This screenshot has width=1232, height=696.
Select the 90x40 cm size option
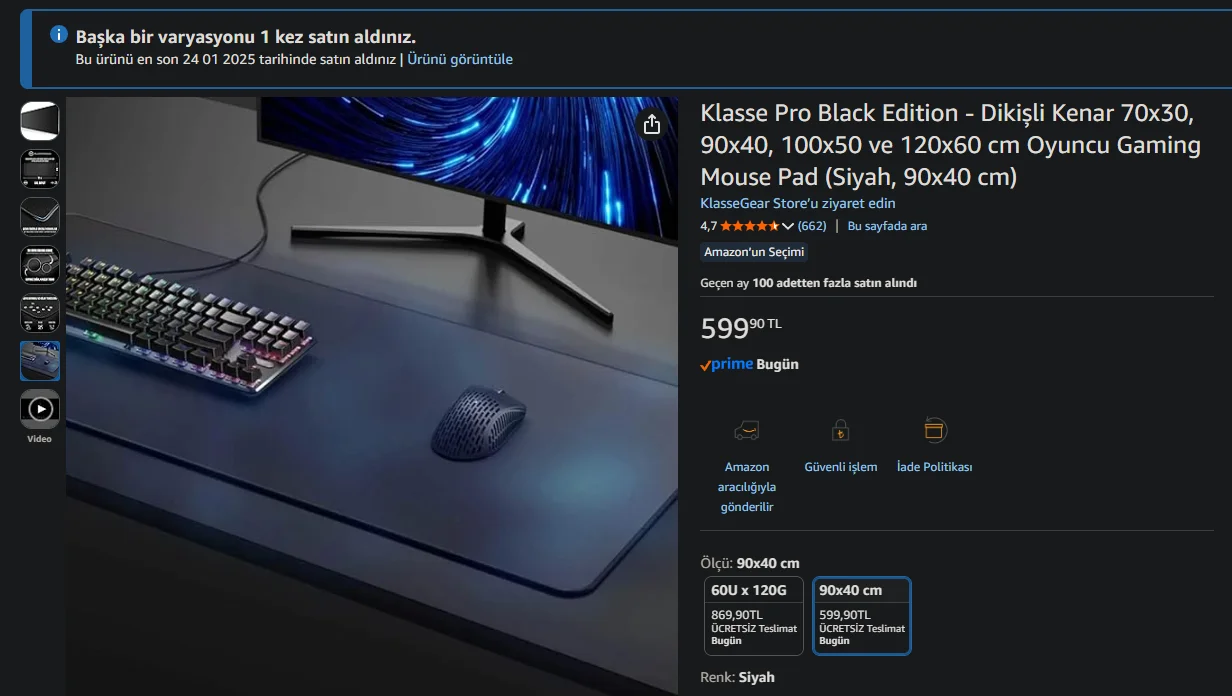click(x=862, y=616)
